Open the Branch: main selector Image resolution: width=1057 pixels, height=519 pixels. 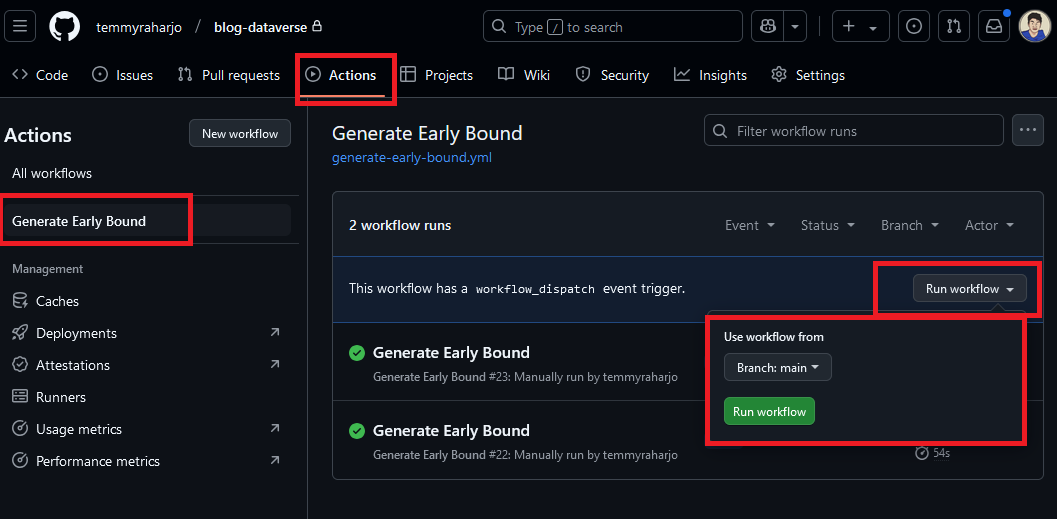[x=778, y=367]
